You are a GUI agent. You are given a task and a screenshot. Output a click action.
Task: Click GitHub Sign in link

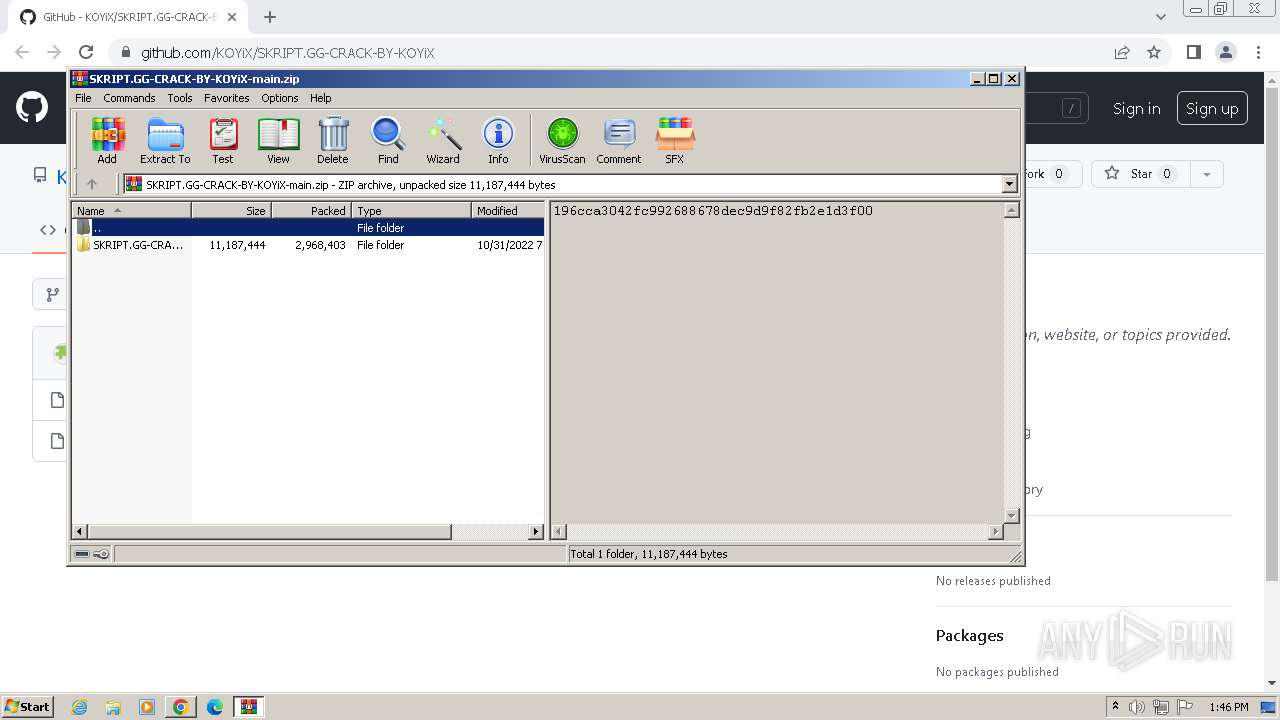tap(1137, 108)
